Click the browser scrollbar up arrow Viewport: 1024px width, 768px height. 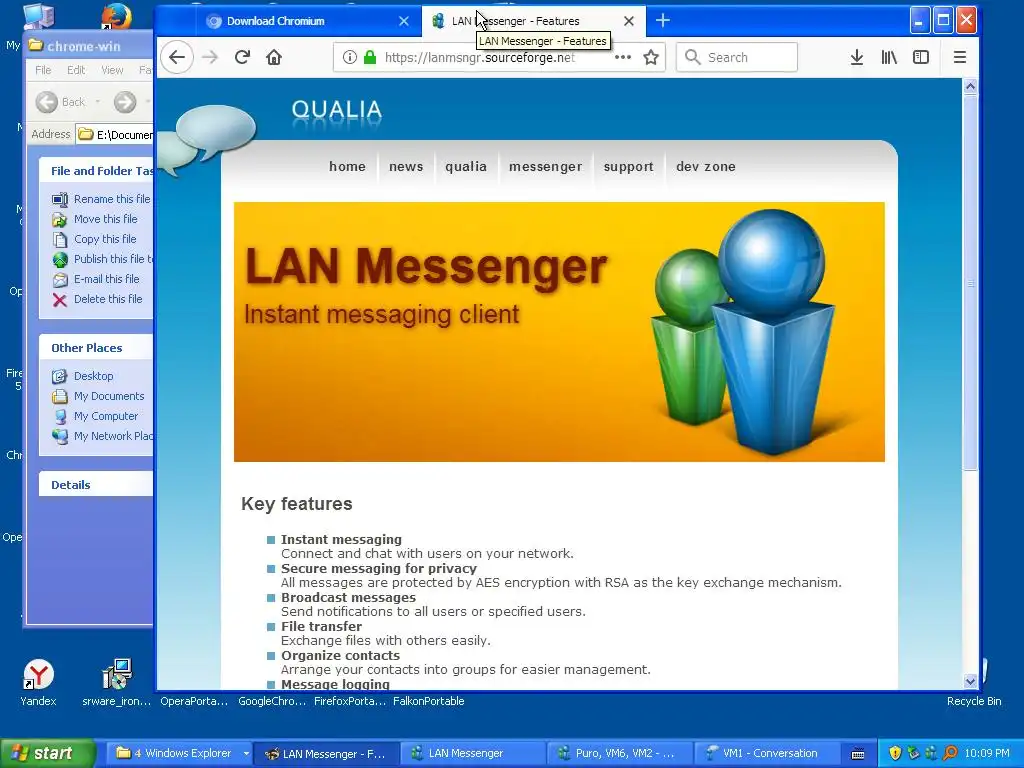tap(970, 86)
